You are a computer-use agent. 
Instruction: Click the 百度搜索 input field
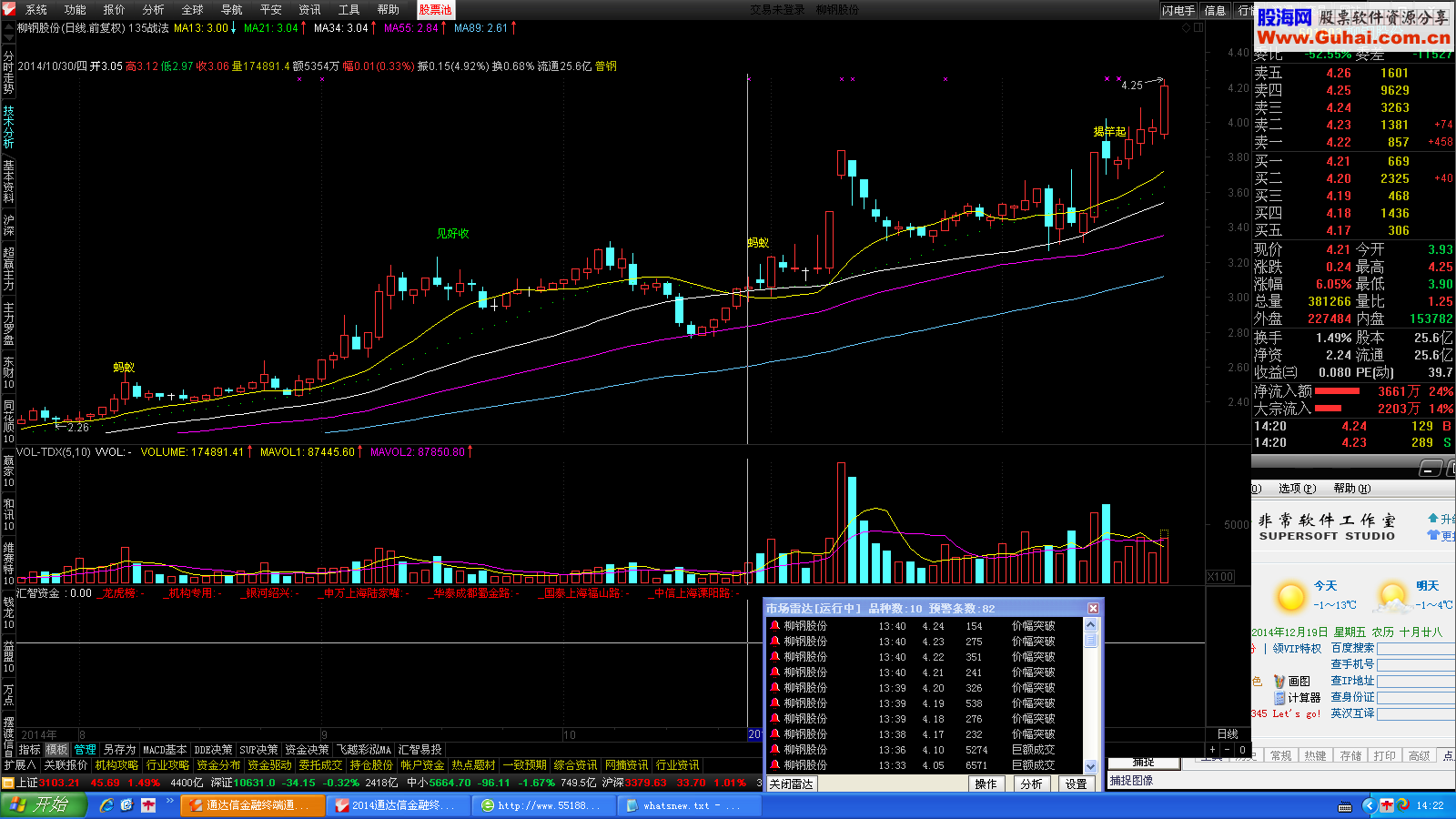coord(1416,648)
